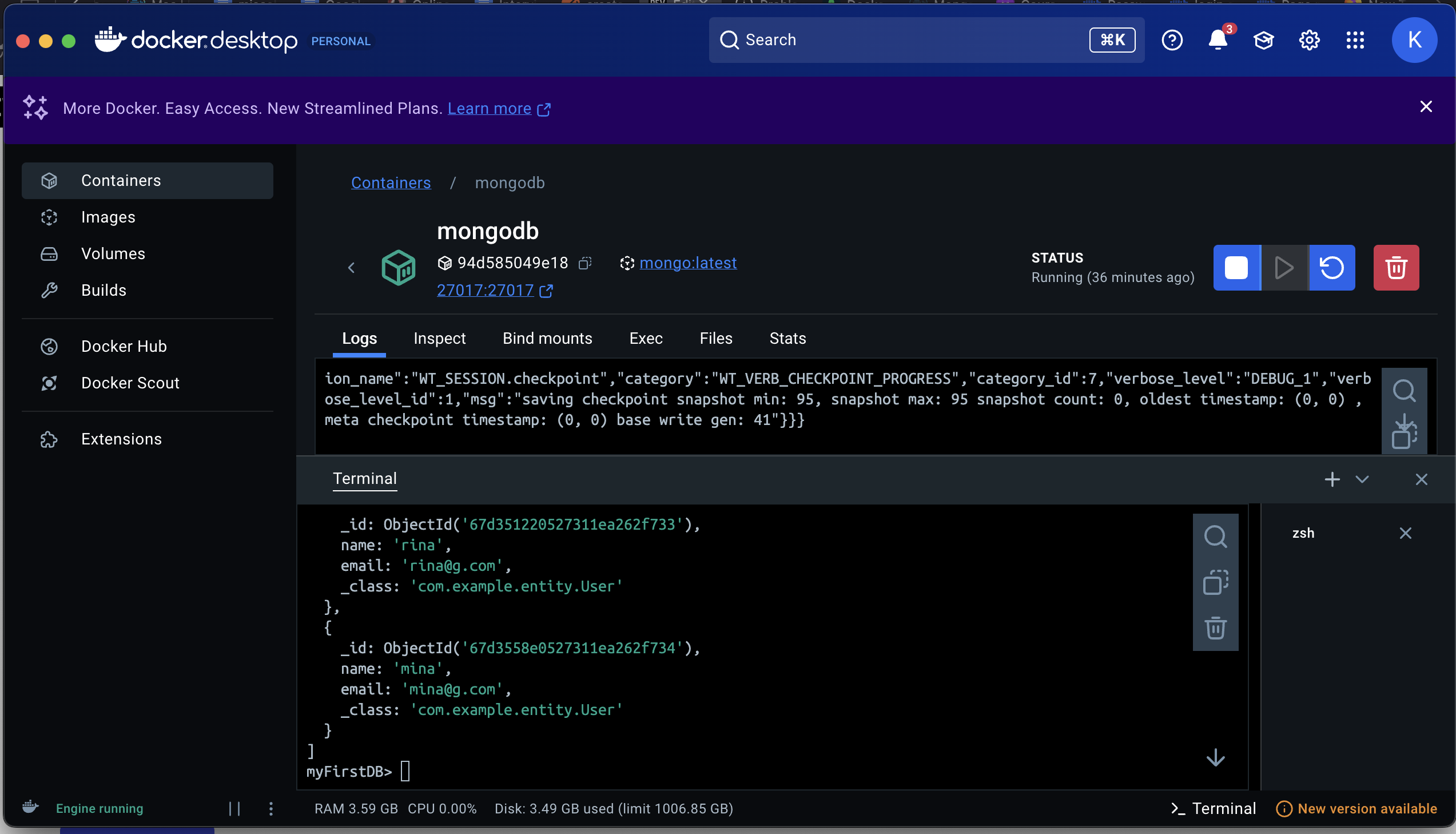Image resolution: width=1456 pixels, height=834 pixels.
Task: Click New version available notice
Action: pyautogui.click(x=1356, y=808)
